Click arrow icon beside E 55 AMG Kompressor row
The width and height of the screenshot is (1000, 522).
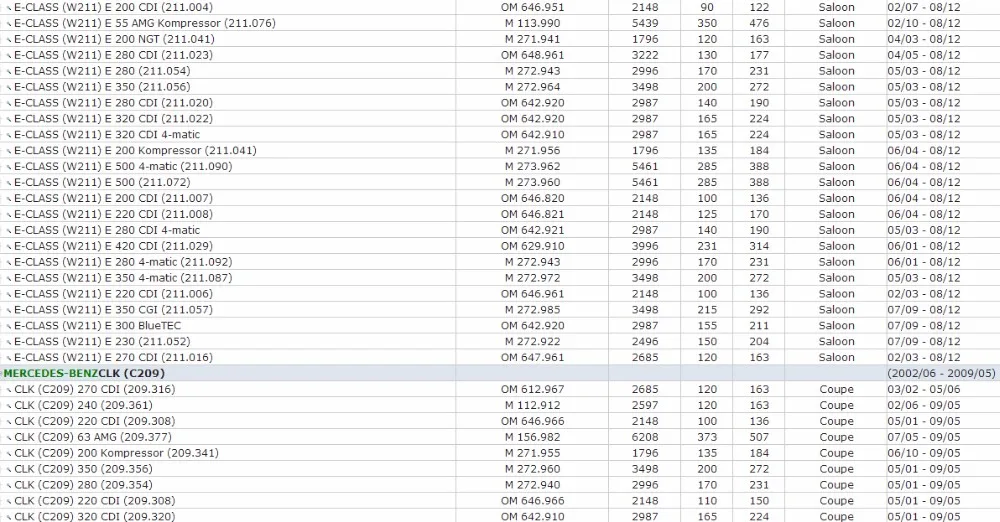(9, 24)
